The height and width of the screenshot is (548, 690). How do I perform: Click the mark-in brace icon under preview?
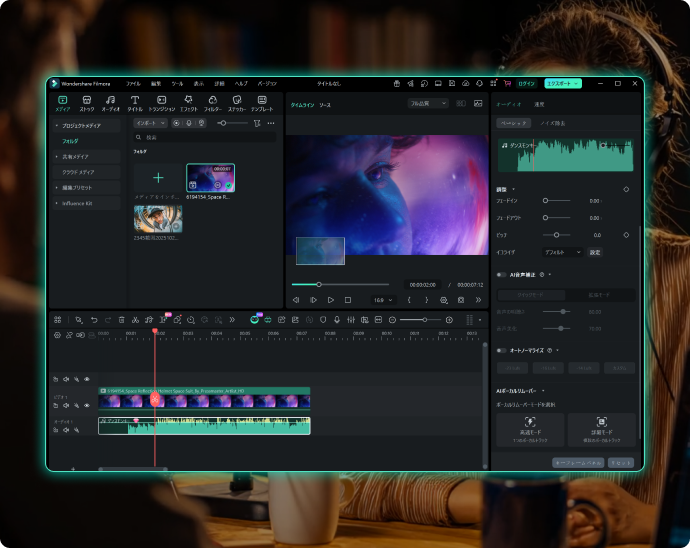(409, 300)
